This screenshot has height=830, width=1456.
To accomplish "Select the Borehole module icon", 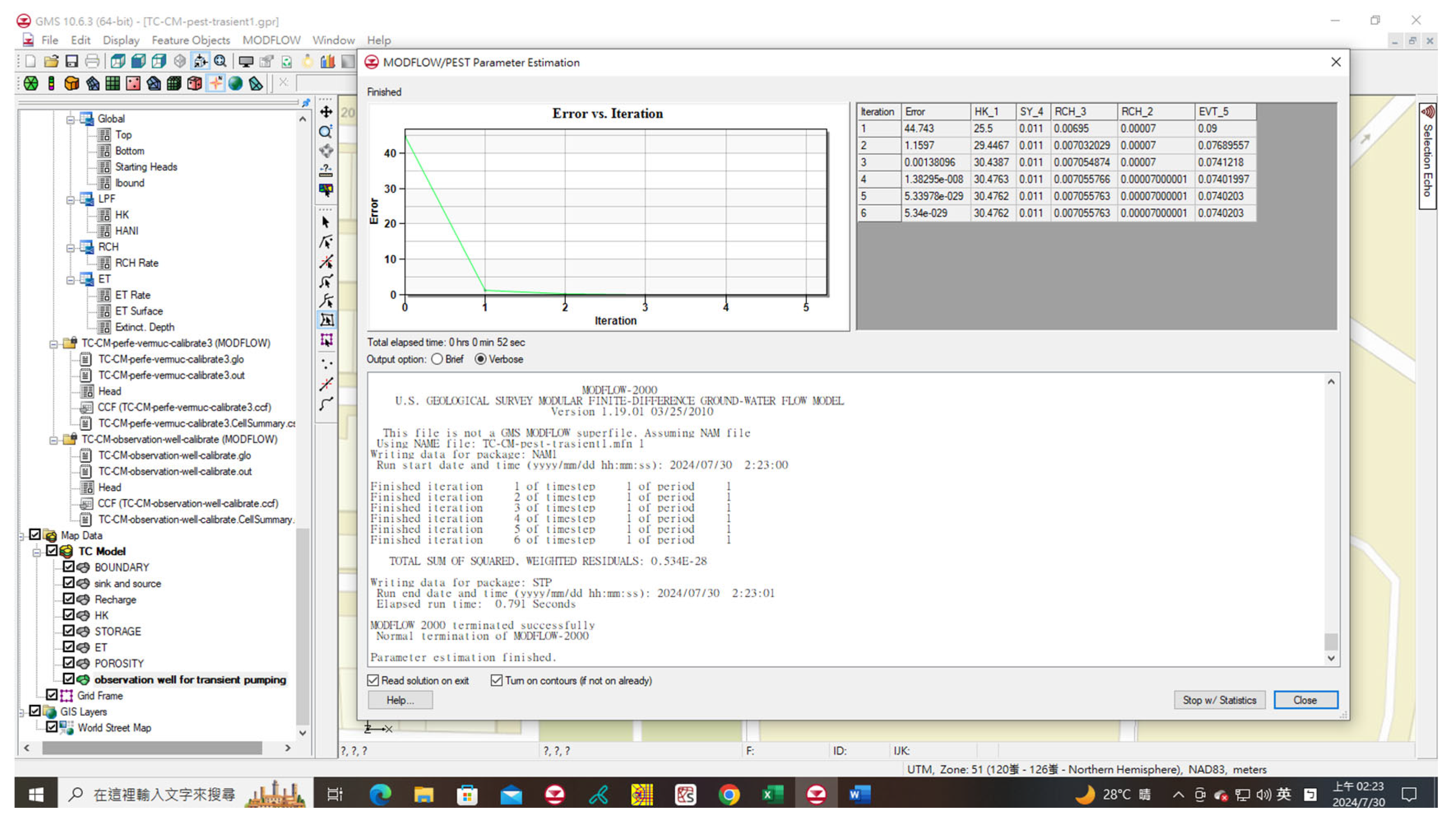I will pos(51,84).
